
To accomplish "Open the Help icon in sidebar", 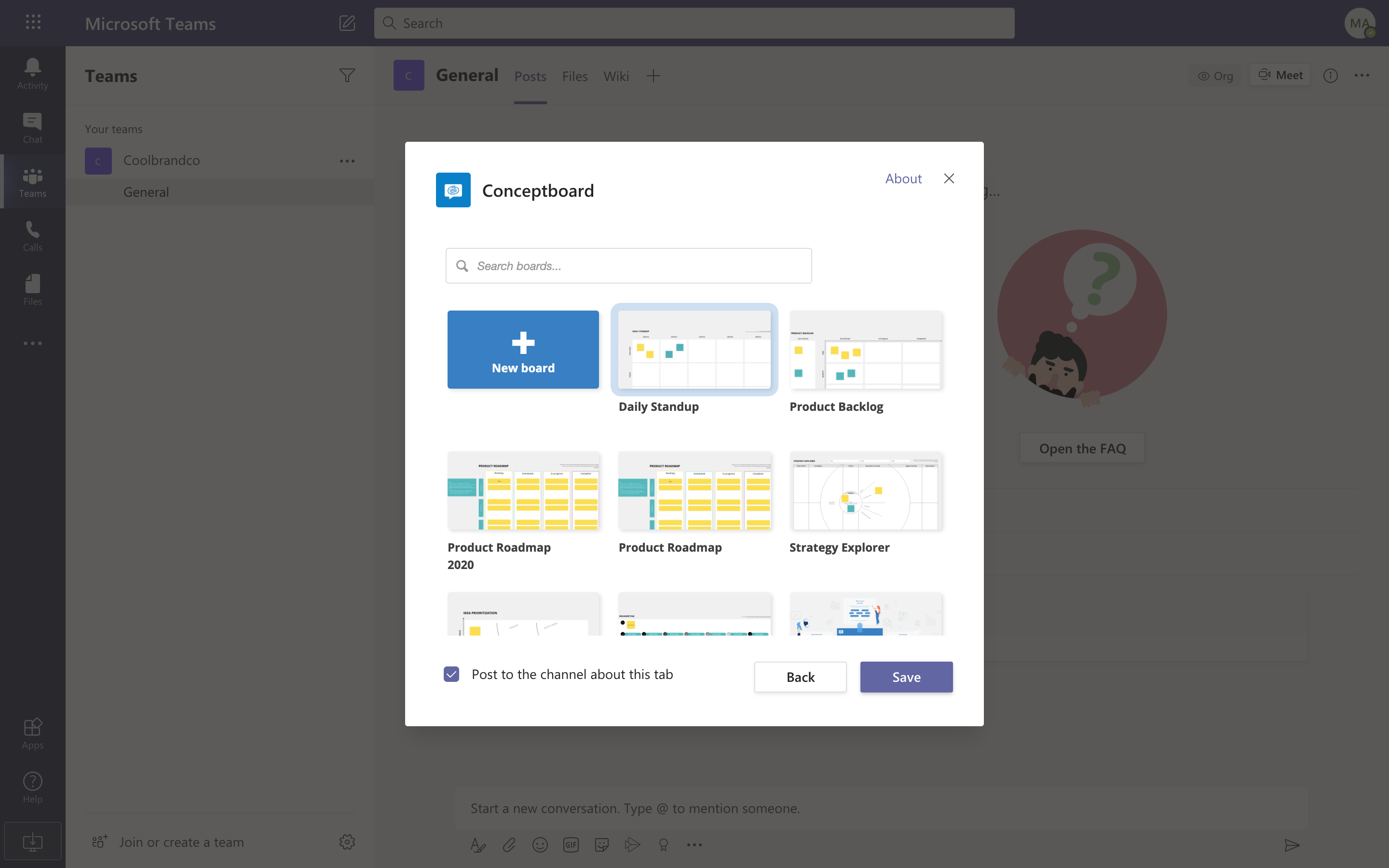I will pos(33,787).
